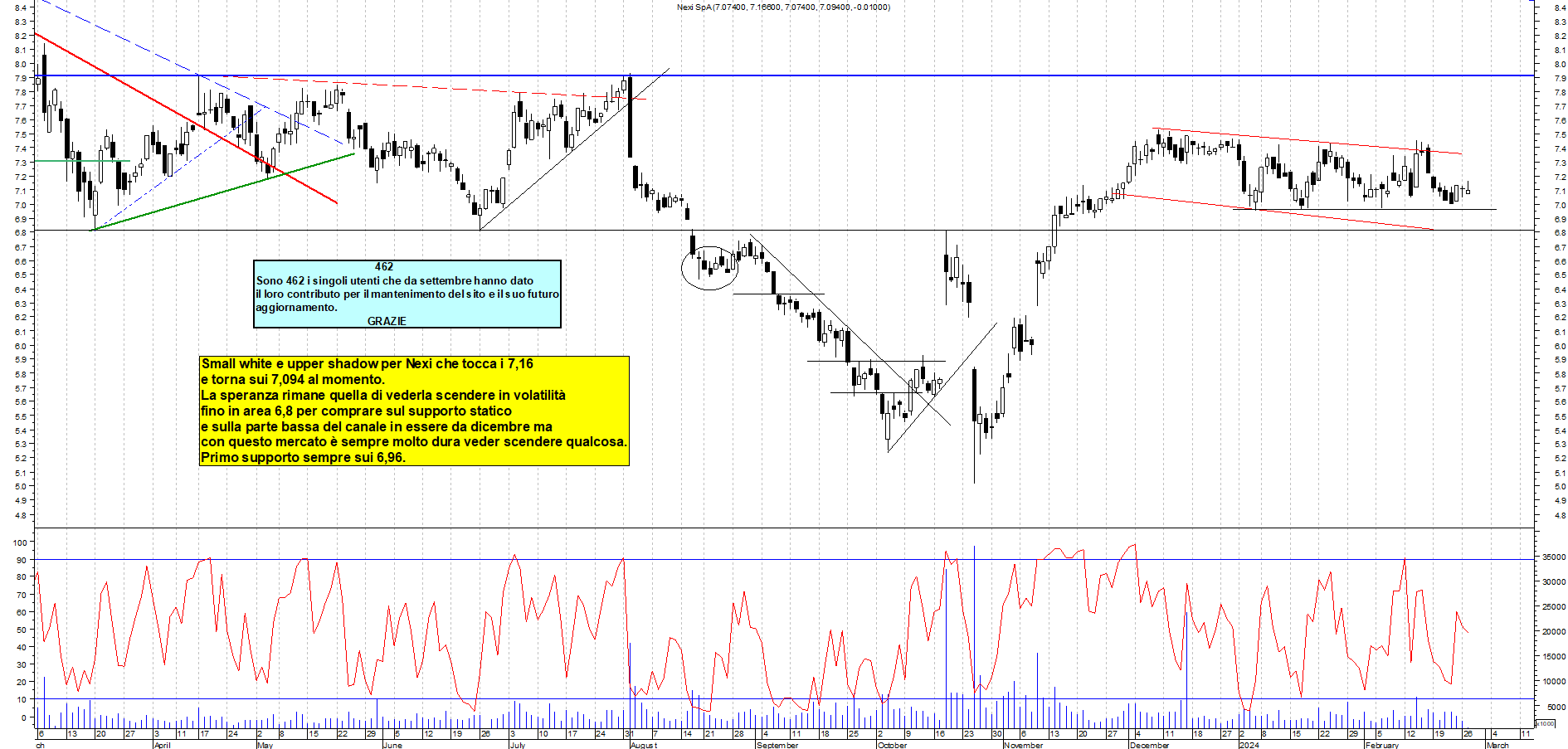Screen dimensions: 1568x749
Task: Click the "July" month label
Action: pos(517,745)
